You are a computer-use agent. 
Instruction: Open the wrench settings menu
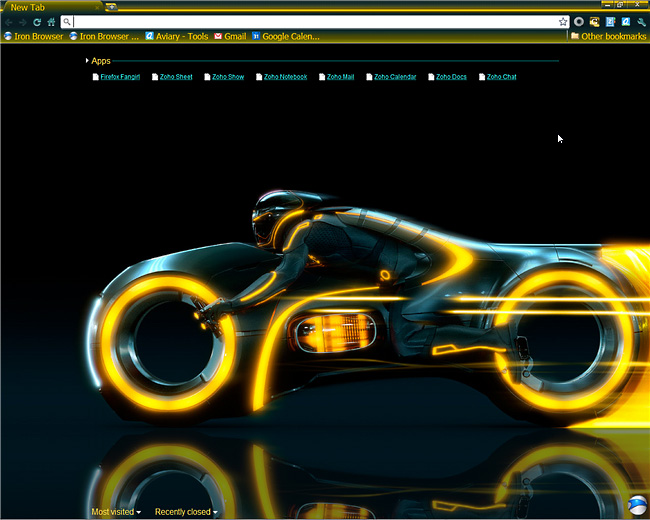pyautogui.click(x=641, y=22)
